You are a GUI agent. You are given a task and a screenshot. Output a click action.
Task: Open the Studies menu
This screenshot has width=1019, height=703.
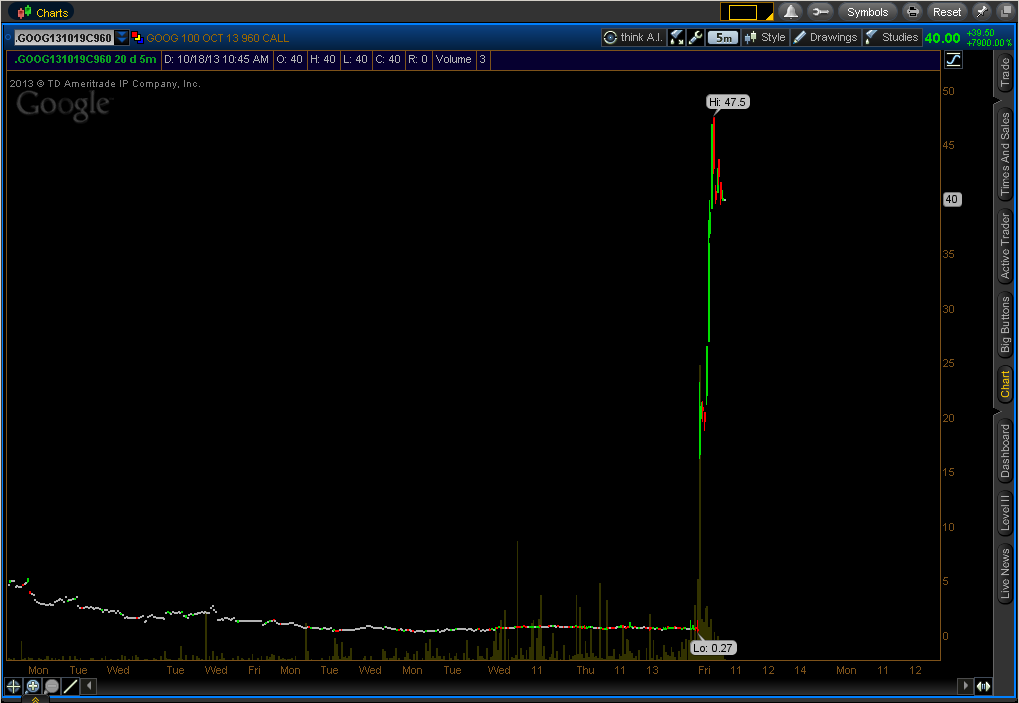(x=892, y=38)
